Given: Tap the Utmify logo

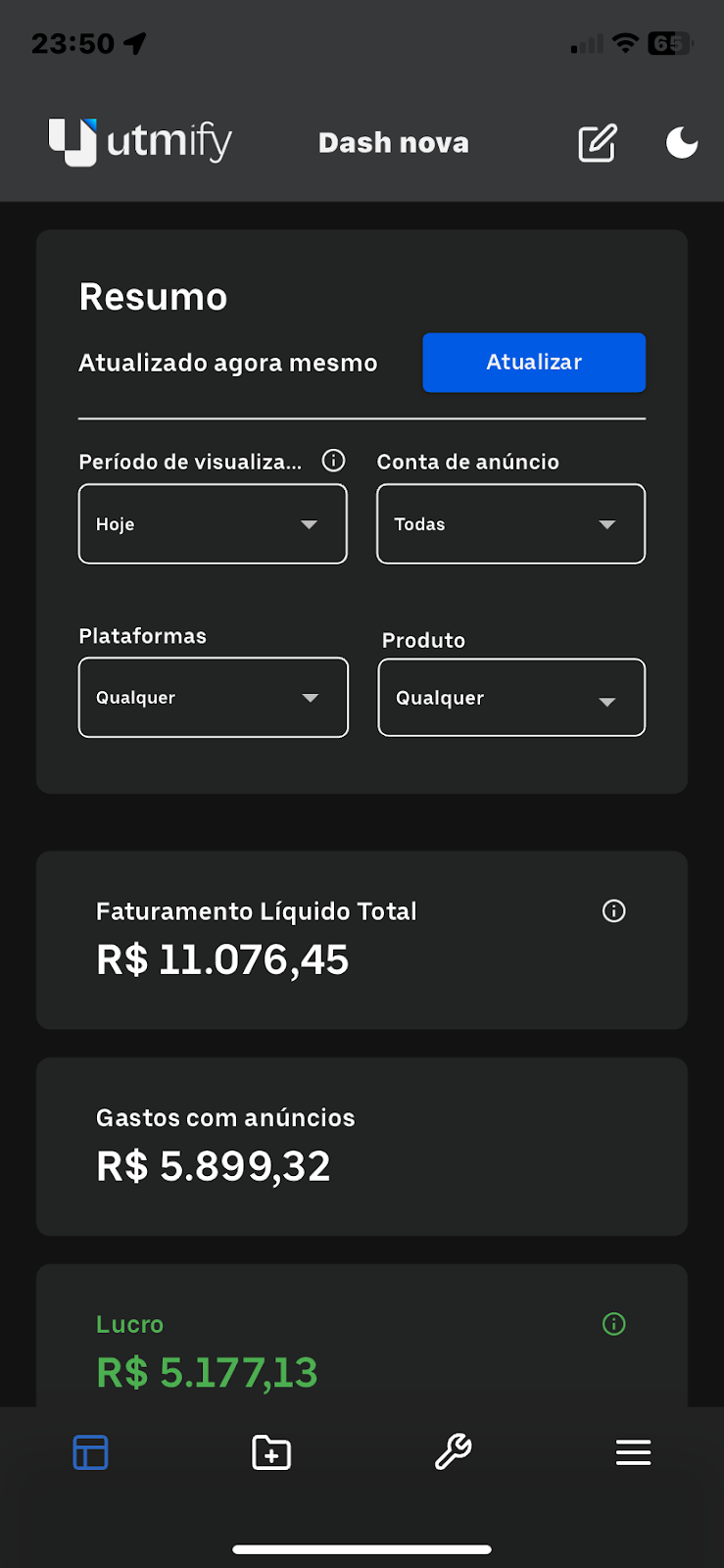Looking at the screenshot, I should coord(140,142).
